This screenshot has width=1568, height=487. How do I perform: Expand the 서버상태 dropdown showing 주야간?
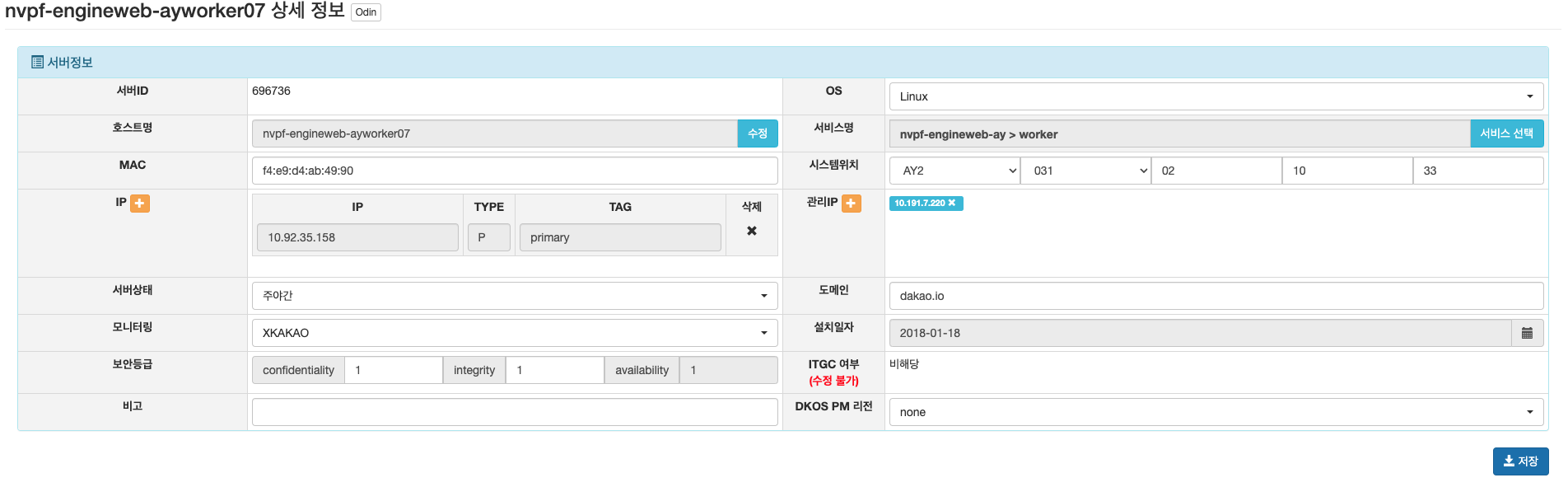(515, 296)
